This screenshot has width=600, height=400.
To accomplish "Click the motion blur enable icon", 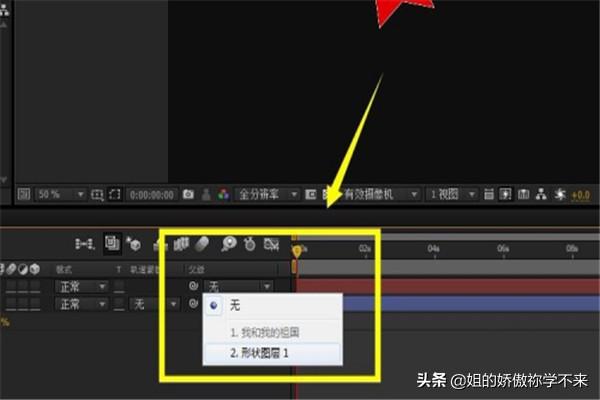I will [x=200, y=243].
